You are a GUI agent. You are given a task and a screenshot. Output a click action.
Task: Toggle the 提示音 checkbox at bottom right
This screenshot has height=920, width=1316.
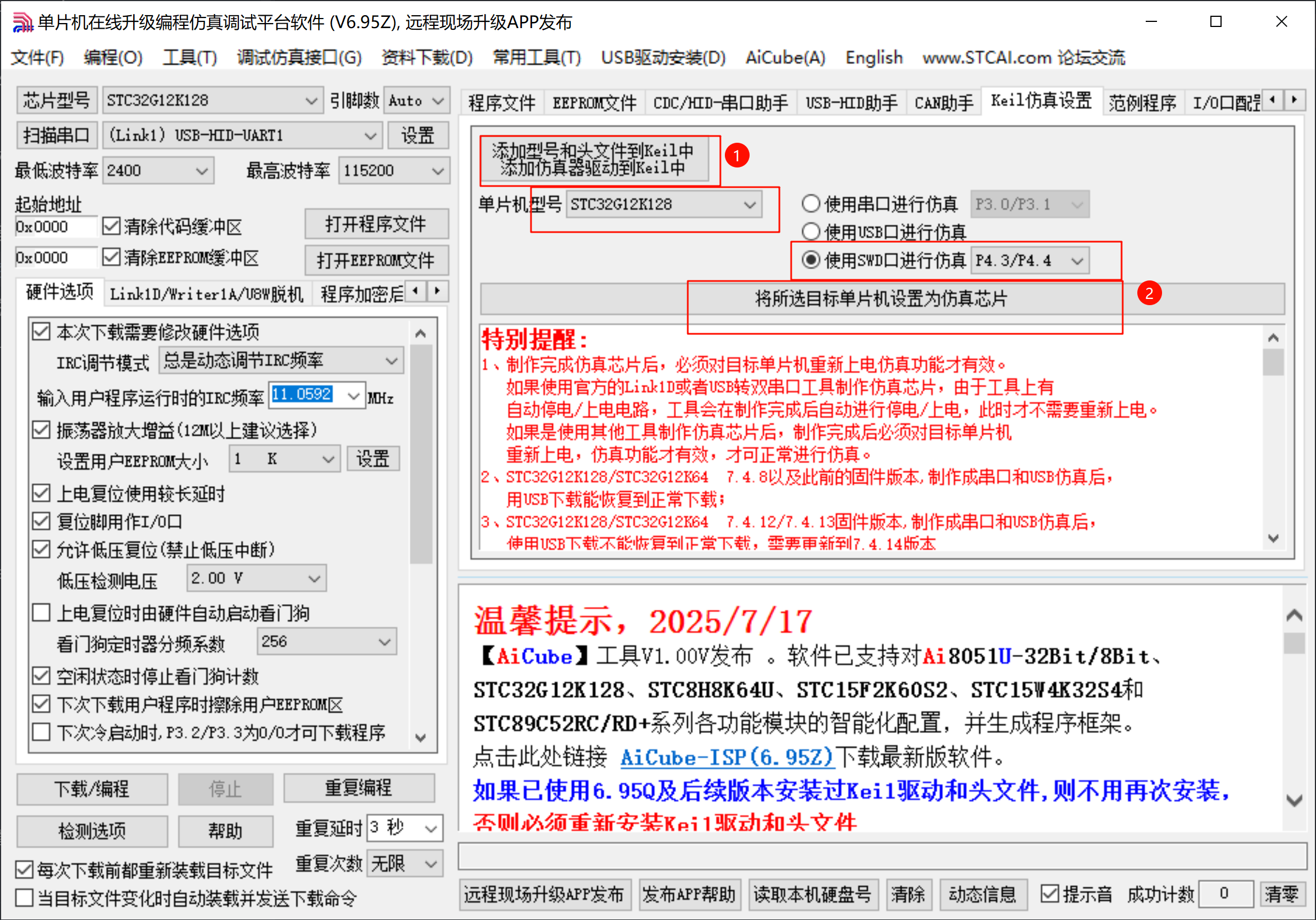pyautogui.click(x=1051, y=893)
